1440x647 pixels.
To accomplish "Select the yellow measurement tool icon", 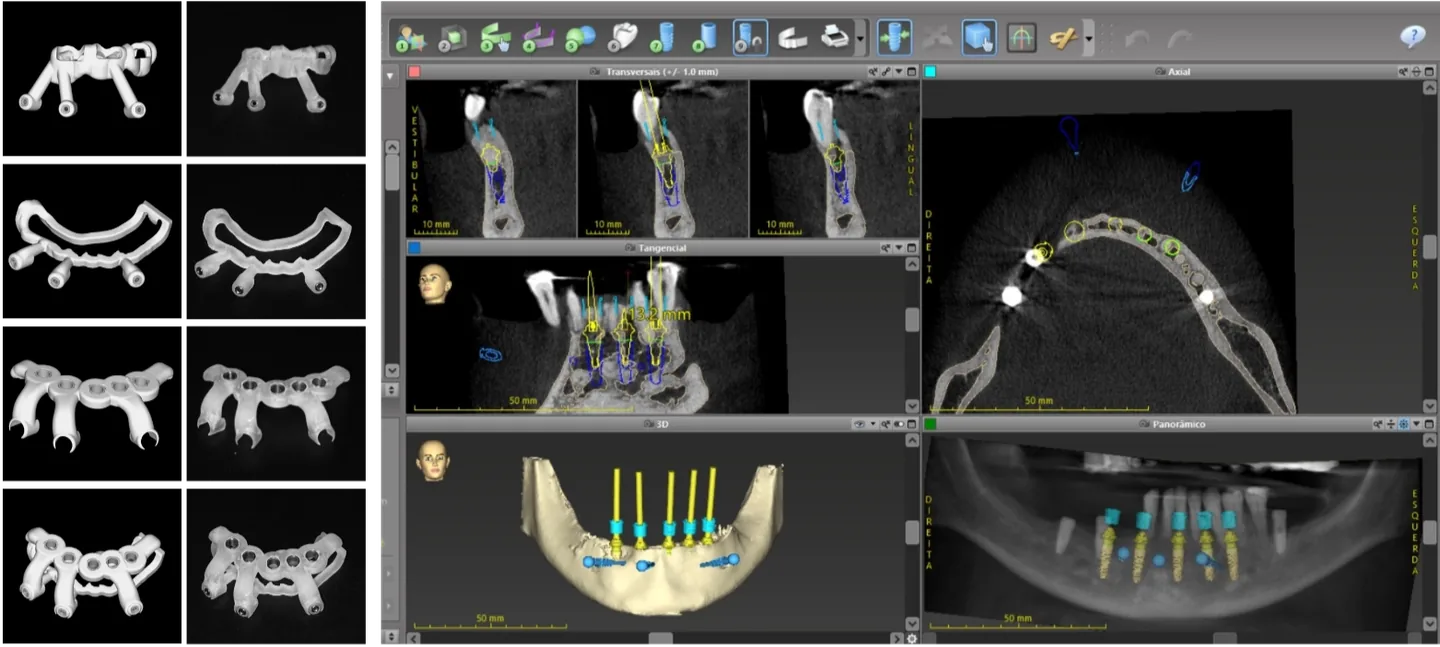I will [x=1063, y=37].
